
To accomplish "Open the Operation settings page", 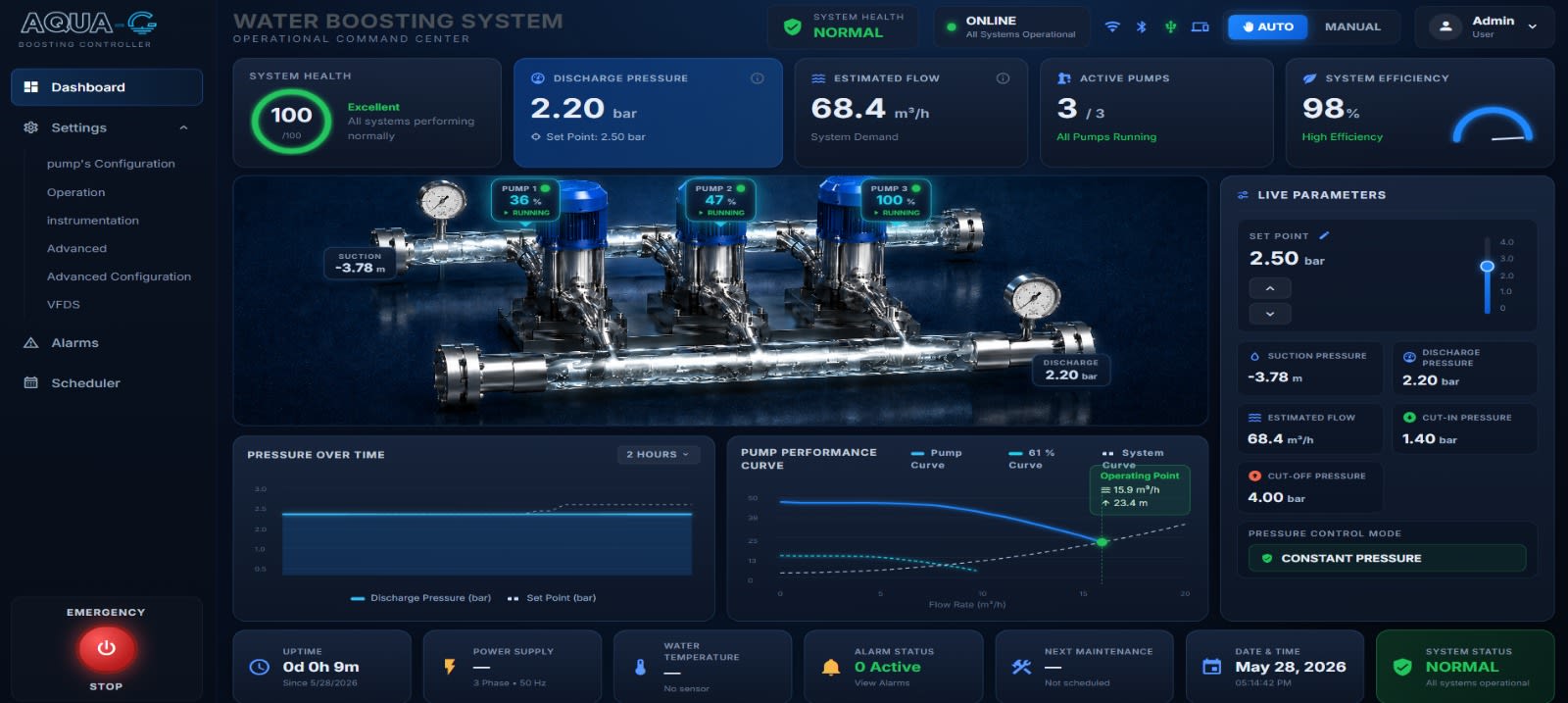I will tap(75, 192).
